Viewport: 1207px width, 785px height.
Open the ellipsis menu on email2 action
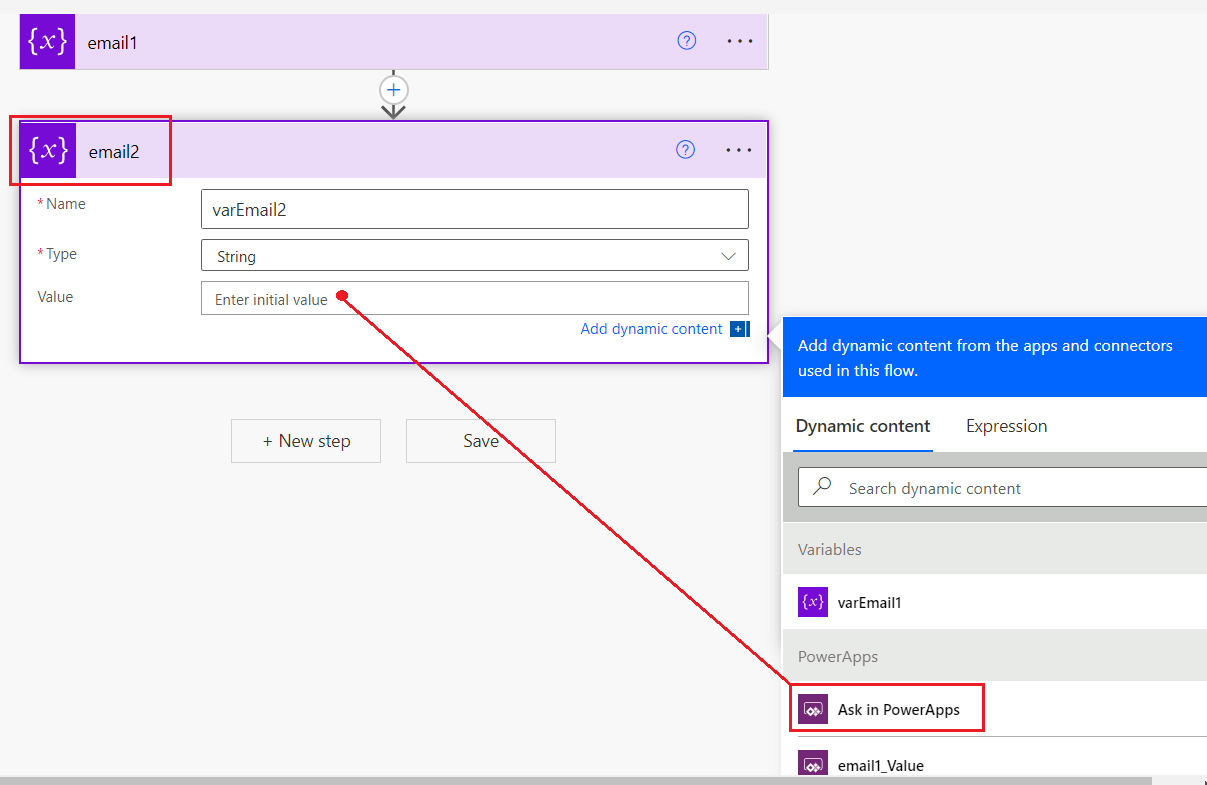coord(739,150)
